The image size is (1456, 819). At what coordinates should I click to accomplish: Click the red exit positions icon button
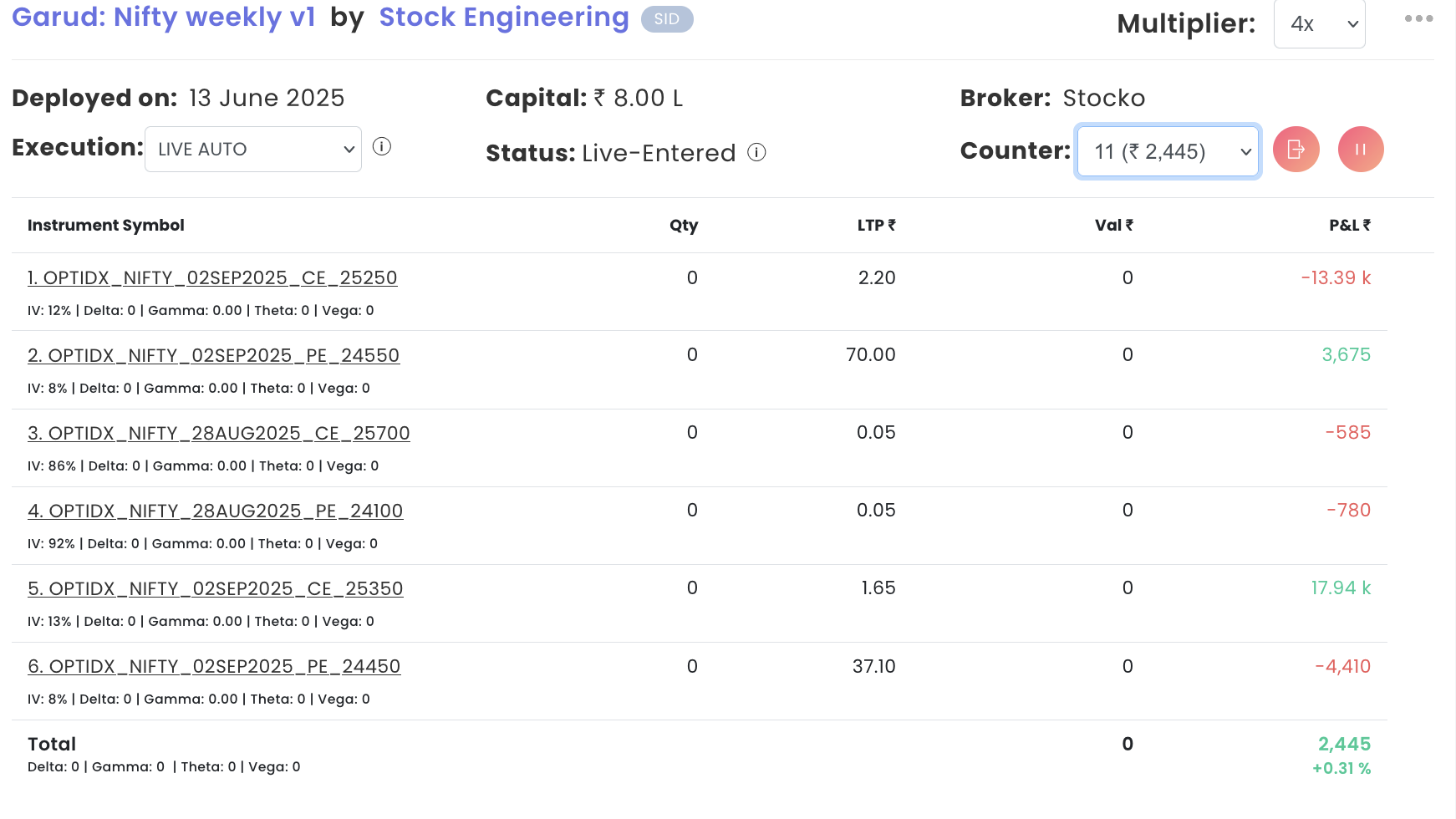1296,150
